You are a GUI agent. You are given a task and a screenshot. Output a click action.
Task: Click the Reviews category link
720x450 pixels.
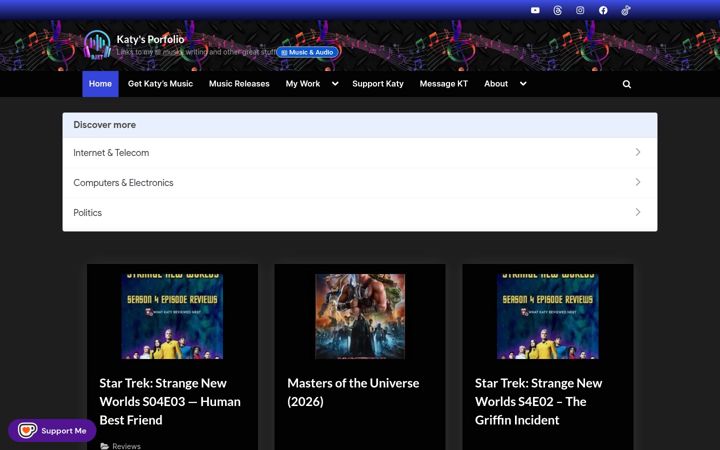pos(126,446)
